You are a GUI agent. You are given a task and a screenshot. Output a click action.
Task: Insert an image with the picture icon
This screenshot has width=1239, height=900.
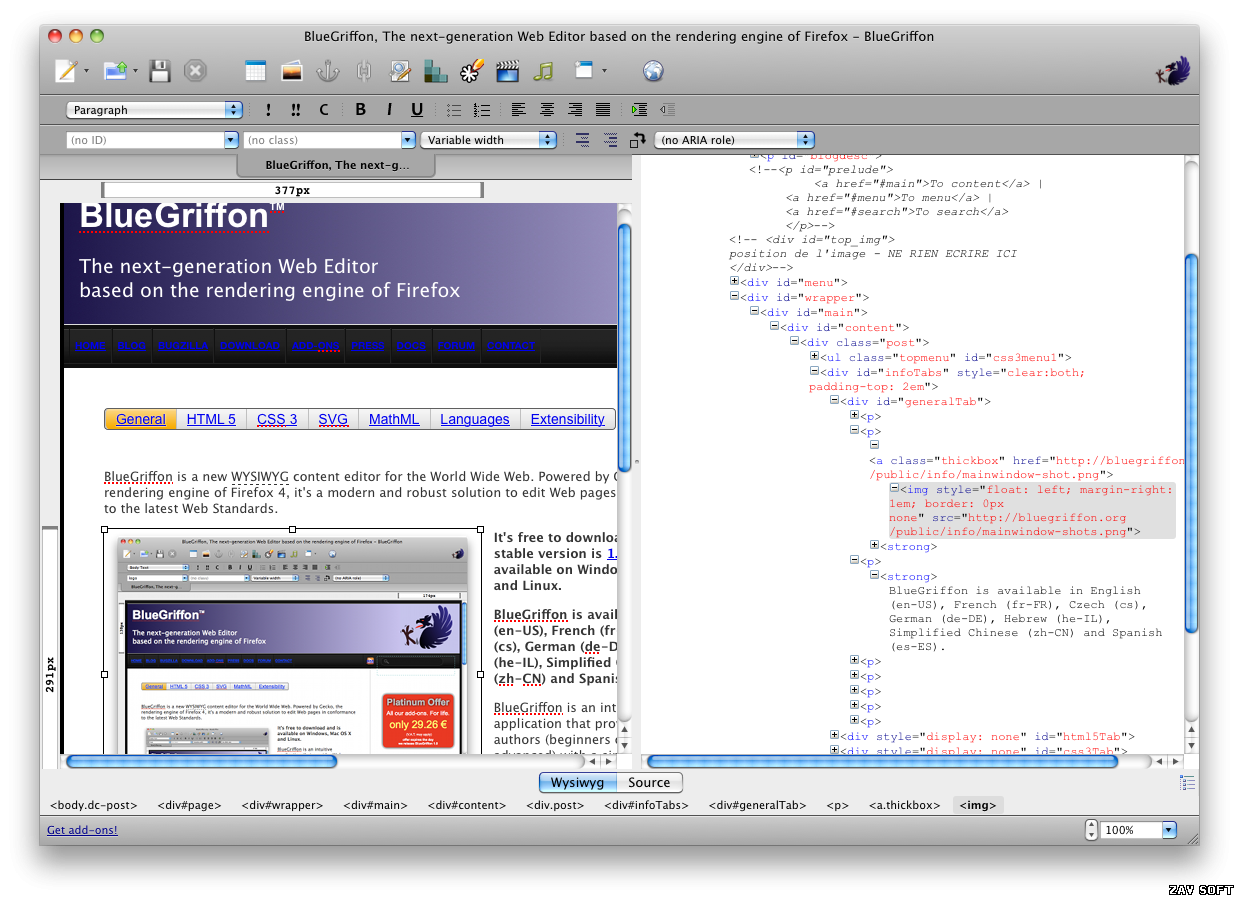[x=292, y=71]
